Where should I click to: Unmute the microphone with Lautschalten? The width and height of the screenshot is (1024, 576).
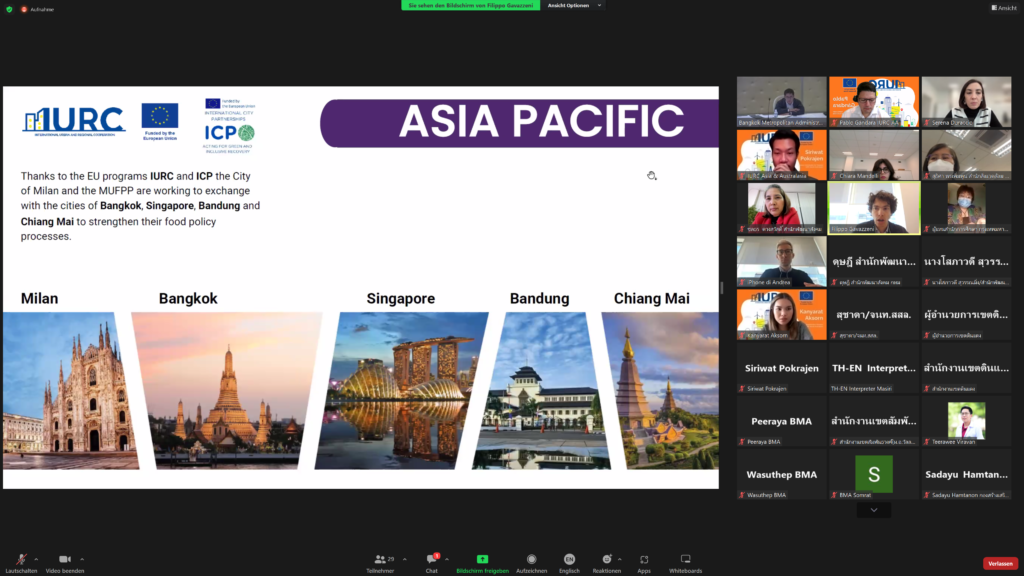(x=20, y=560)
